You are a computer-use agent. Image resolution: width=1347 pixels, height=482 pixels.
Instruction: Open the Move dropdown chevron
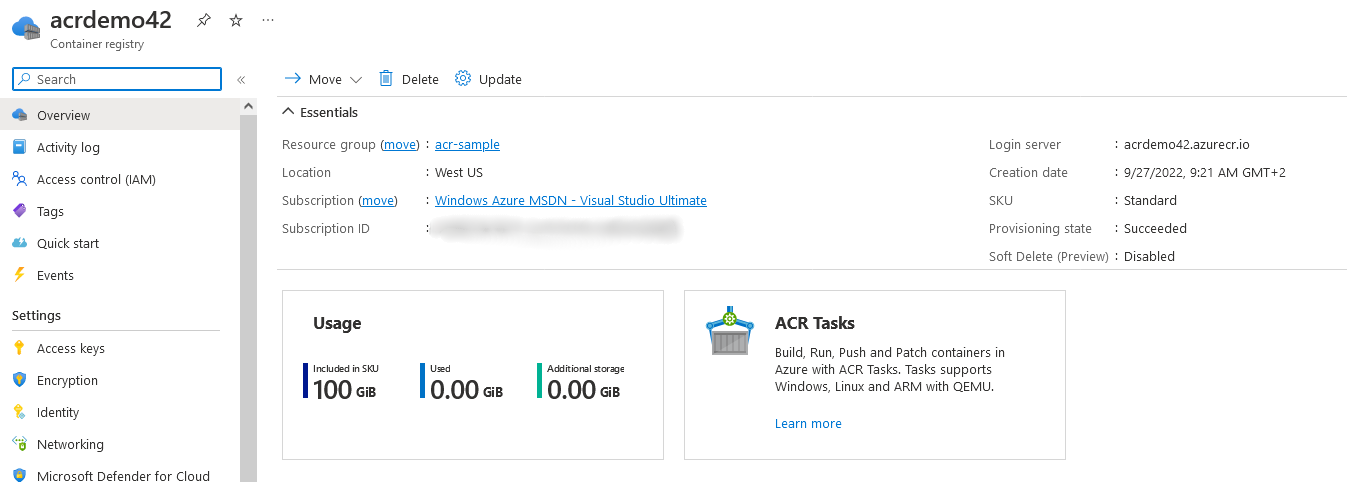click(356, 80)
